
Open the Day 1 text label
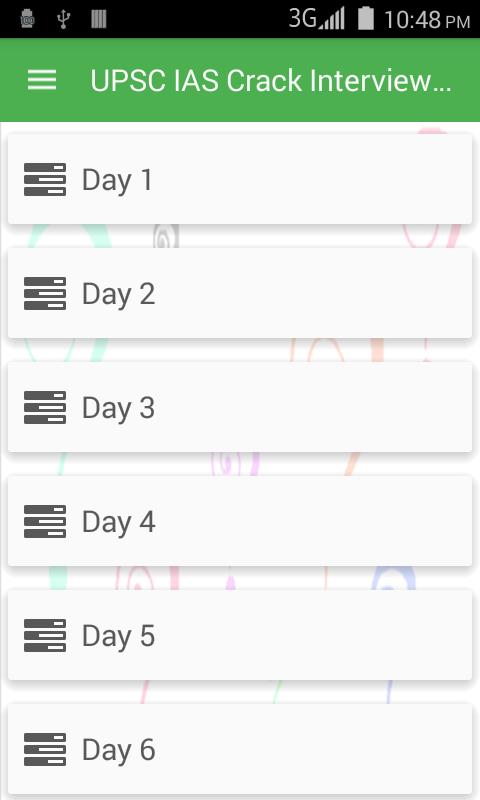pos(117,181)
